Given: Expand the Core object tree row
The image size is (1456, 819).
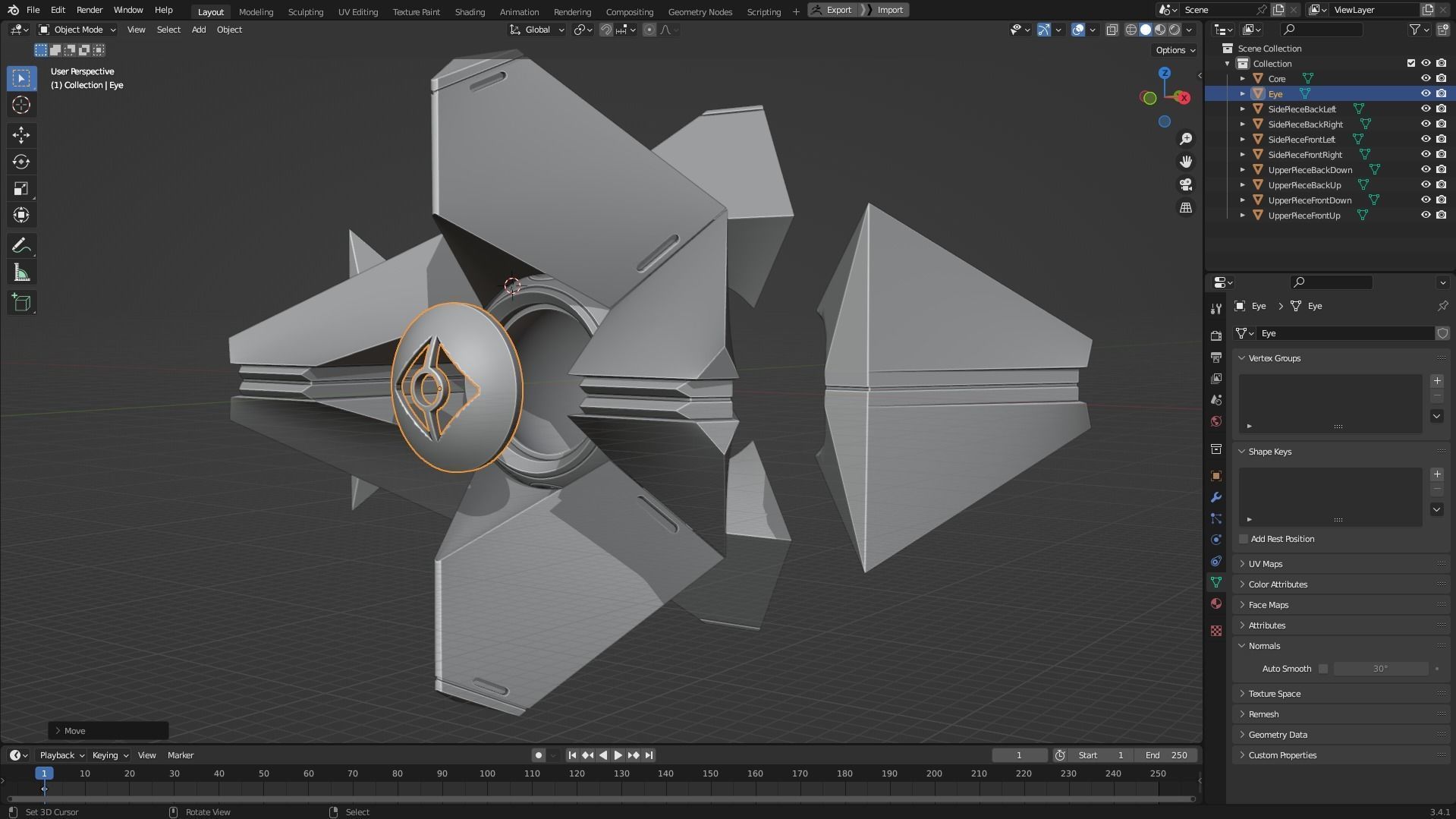Looking at the screenshot, I should click(x=1243, y=78).
